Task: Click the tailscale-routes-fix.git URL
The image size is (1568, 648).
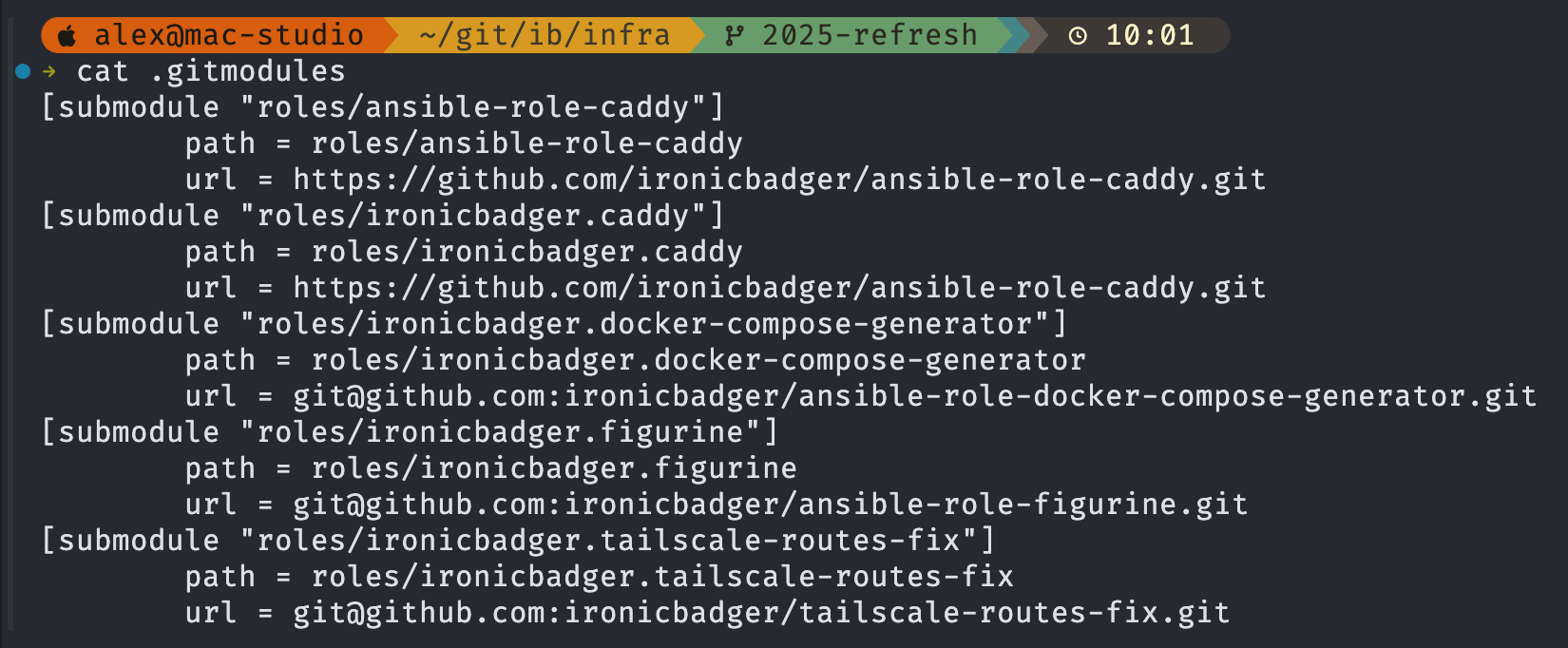Action: tap(761, 613)
